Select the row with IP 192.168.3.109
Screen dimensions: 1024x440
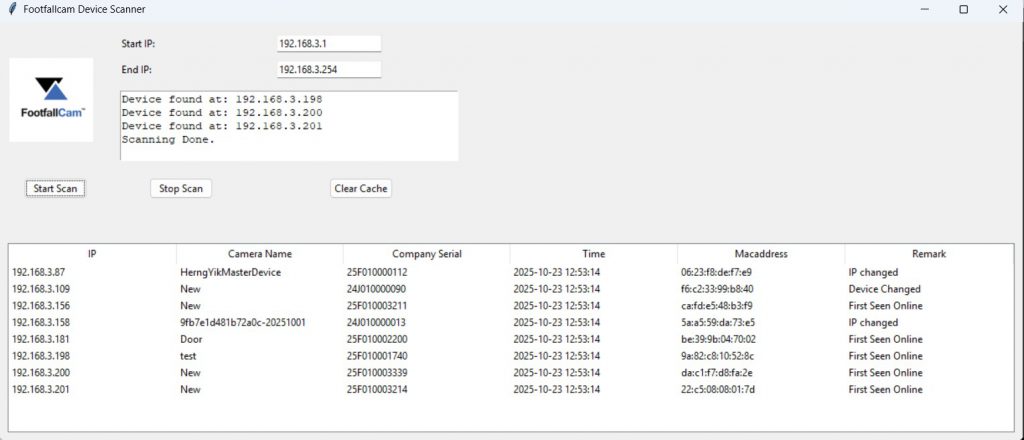click(x=40, y=289)
